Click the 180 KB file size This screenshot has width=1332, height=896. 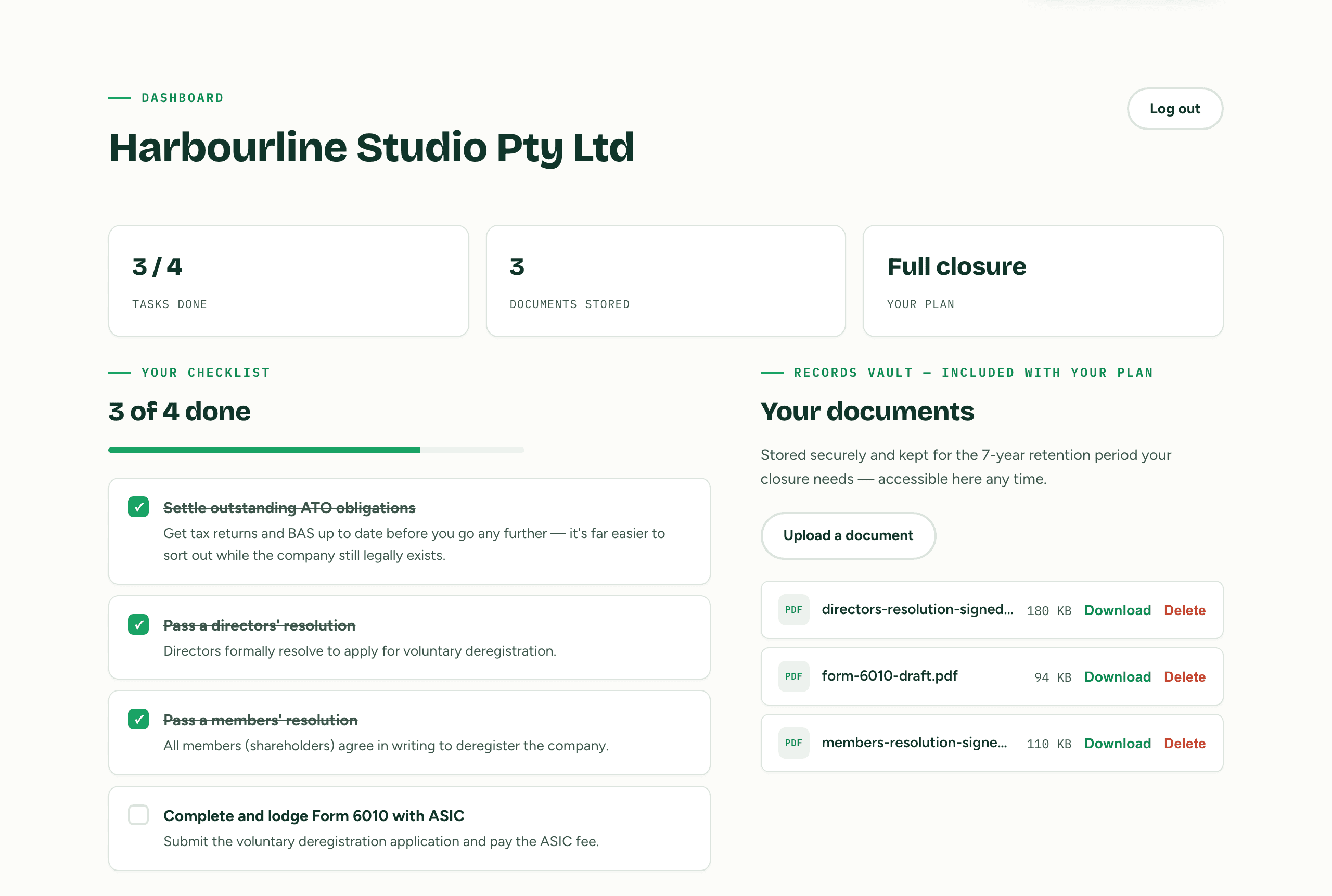coord(1048,611)
